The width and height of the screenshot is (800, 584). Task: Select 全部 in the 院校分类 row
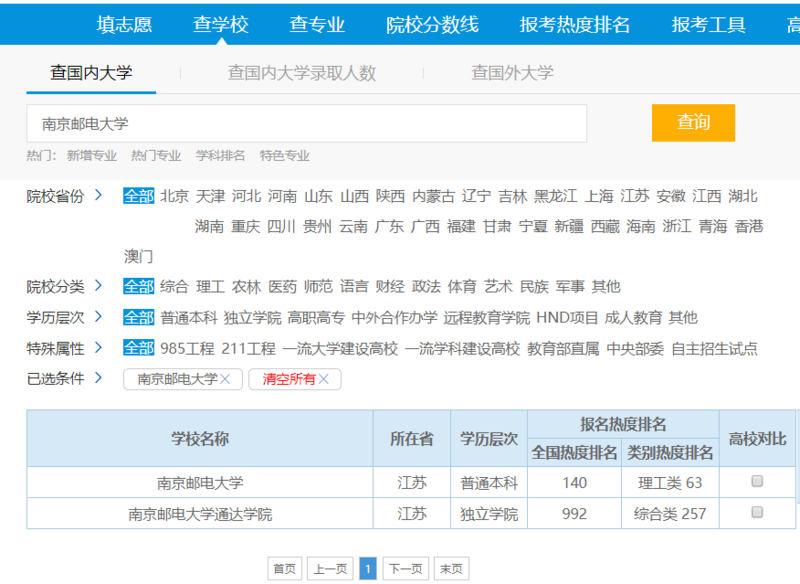138,287
